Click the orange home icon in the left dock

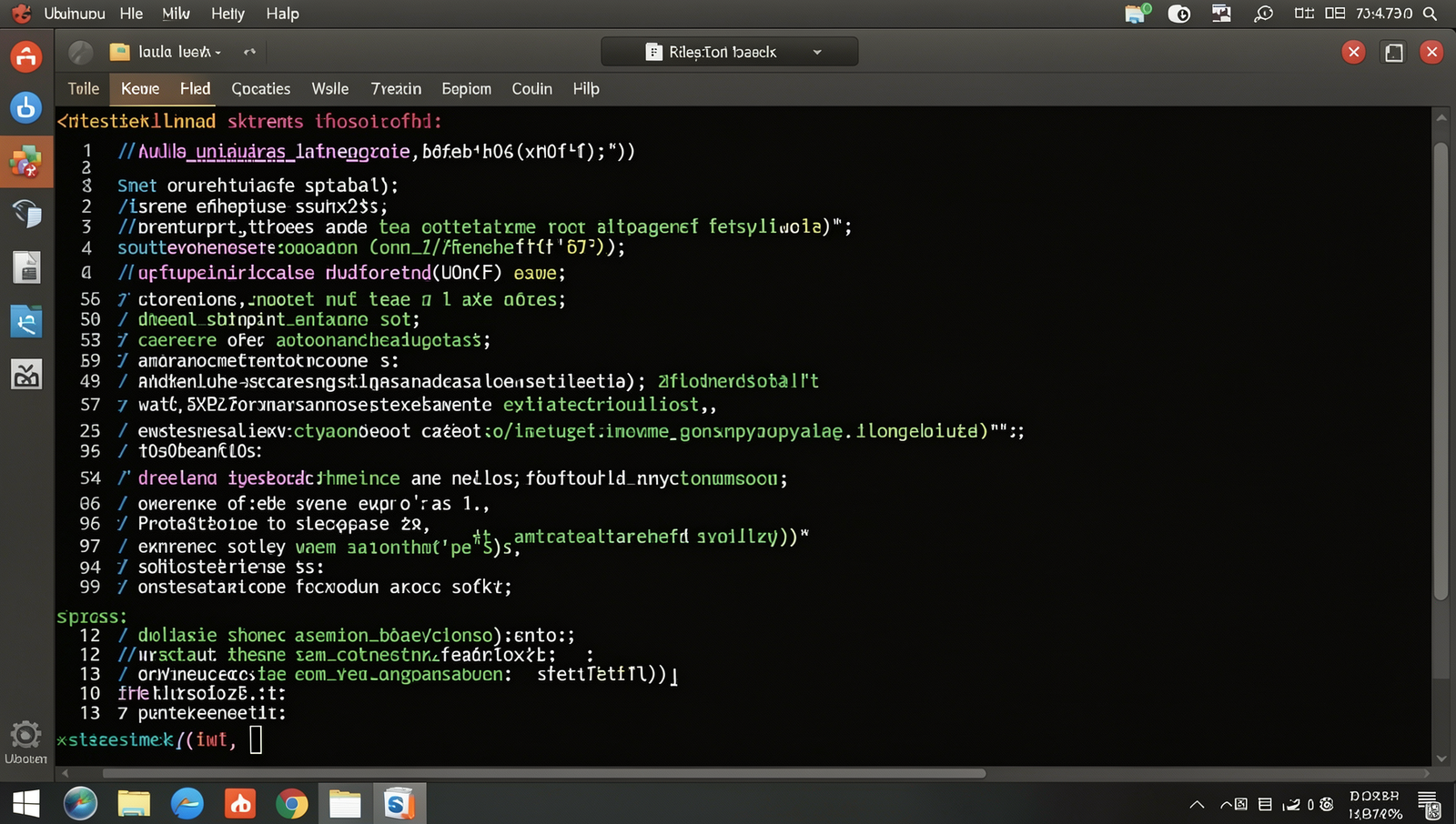click(x=25, y=56)
